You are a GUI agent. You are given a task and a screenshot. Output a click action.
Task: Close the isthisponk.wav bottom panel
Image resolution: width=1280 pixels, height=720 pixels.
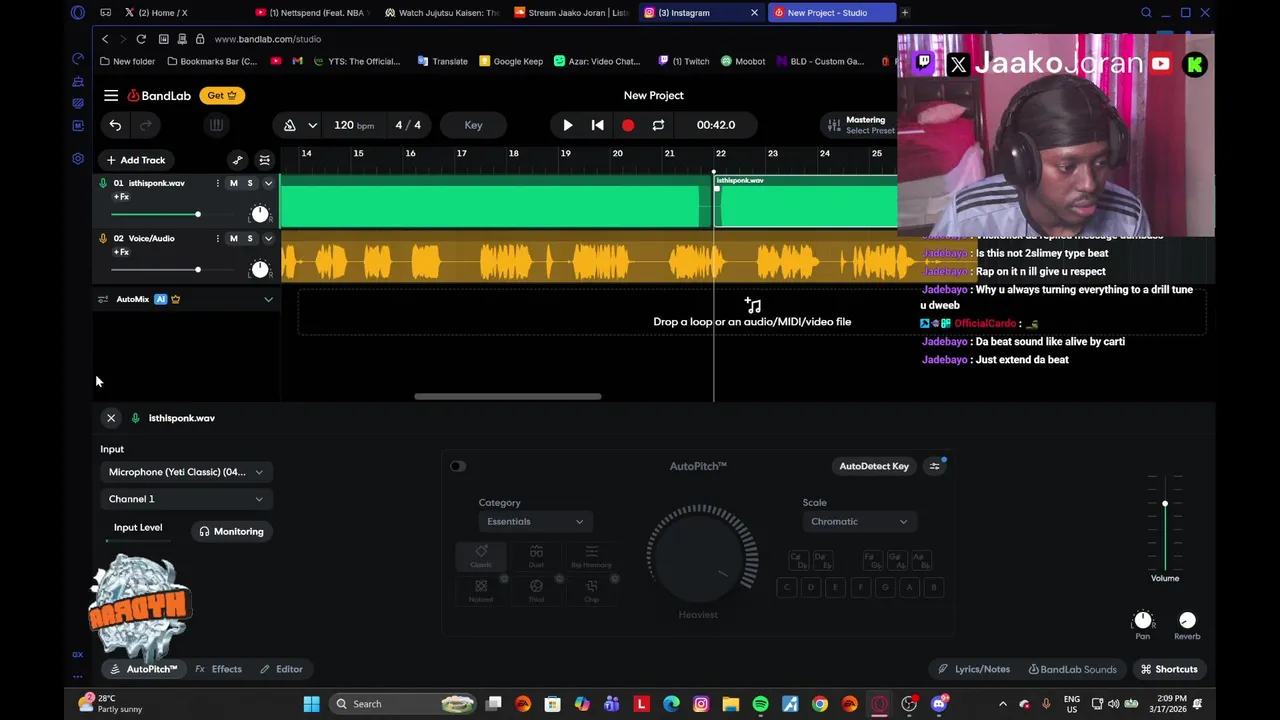click(111, 418)
